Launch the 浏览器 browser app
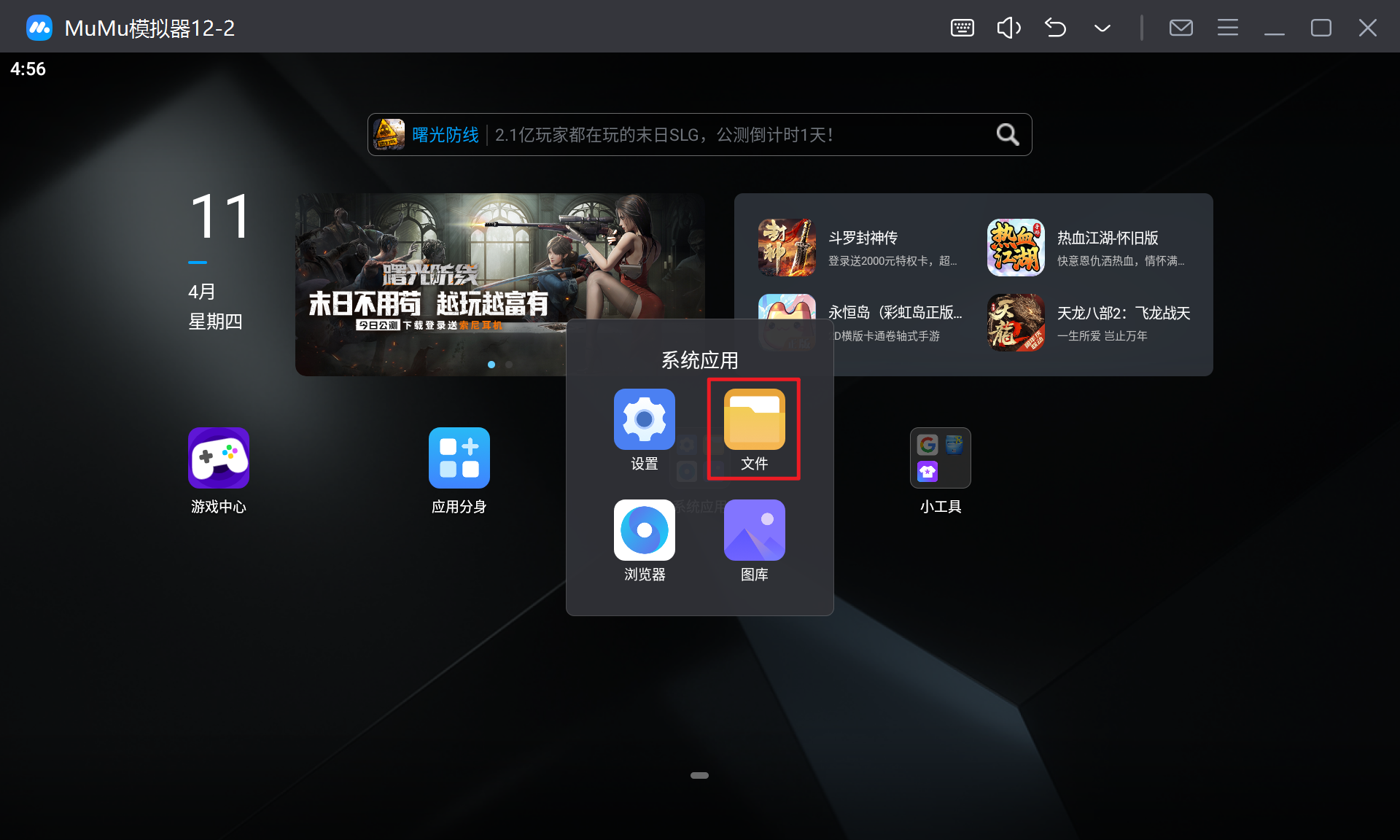The height and width of the screenshot is (840, 1400). click(x=644, y=530)
